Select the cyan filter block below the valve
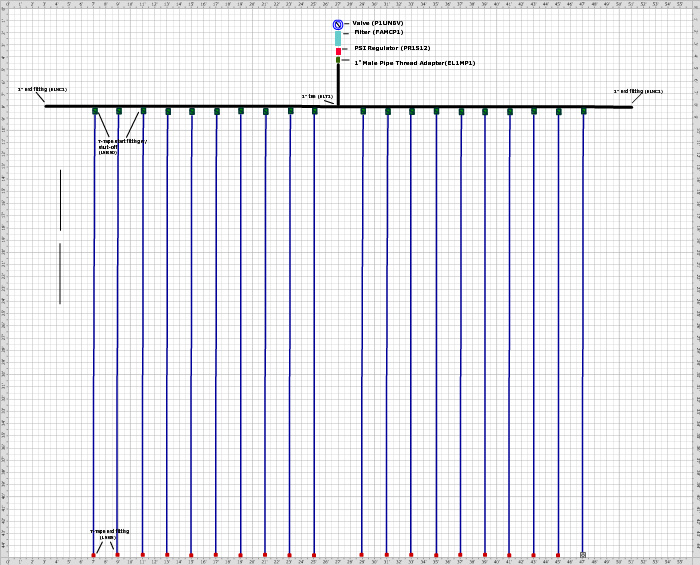Screen dimensions: 700x565 click(x=338, y=37)
